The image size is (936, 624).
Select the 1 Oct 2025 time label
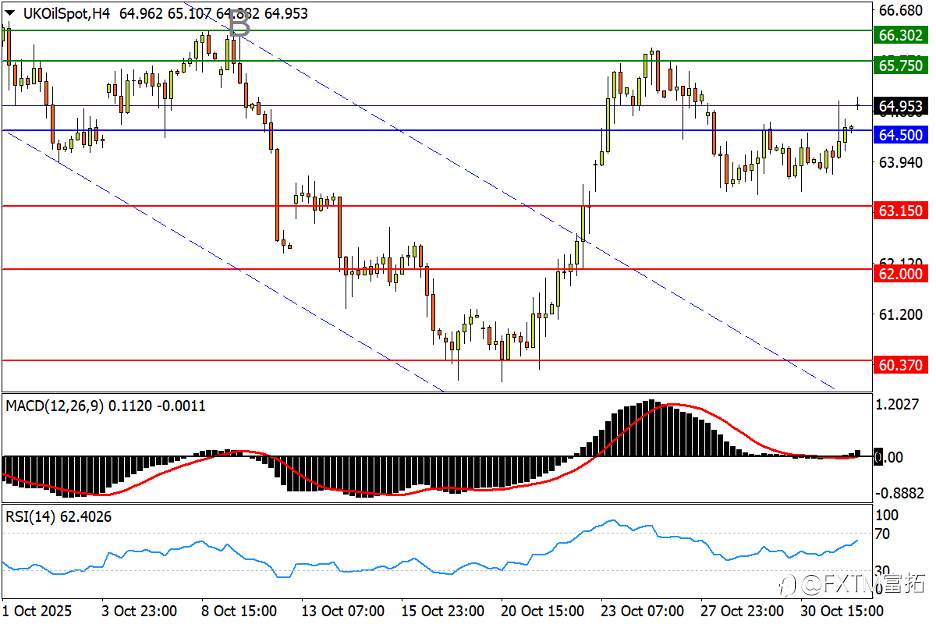click(x=37, y=611)
